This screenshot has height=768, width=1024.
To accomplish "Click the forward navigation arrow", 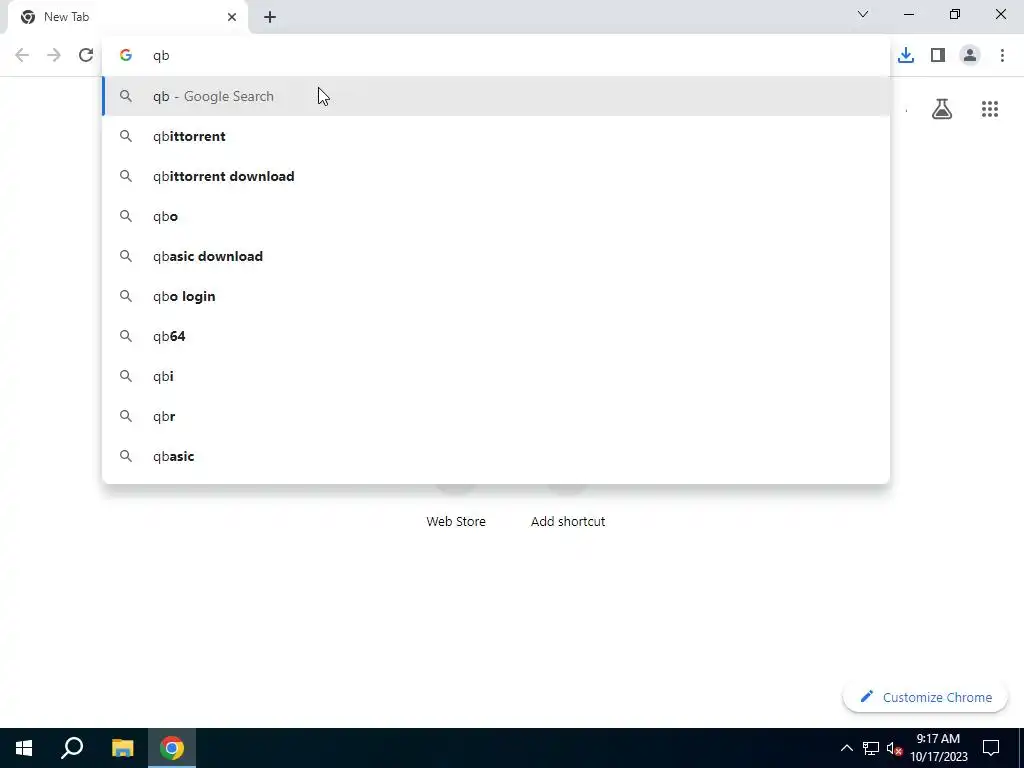I will click(54, 56).
